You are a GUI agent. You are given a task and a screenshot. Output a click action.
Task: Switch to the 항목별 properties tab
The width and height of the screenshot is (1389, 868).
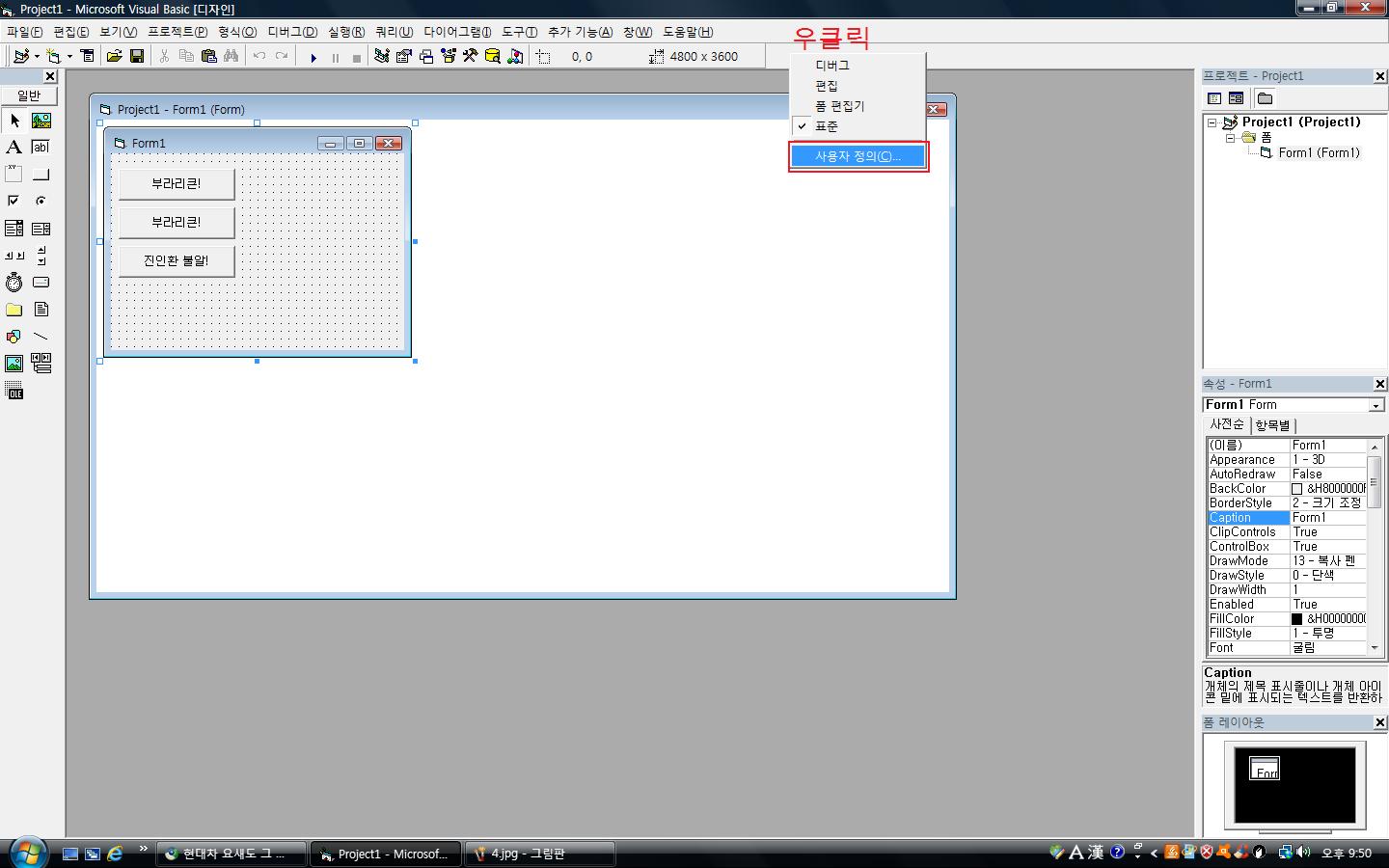(x=1272, y=425)
